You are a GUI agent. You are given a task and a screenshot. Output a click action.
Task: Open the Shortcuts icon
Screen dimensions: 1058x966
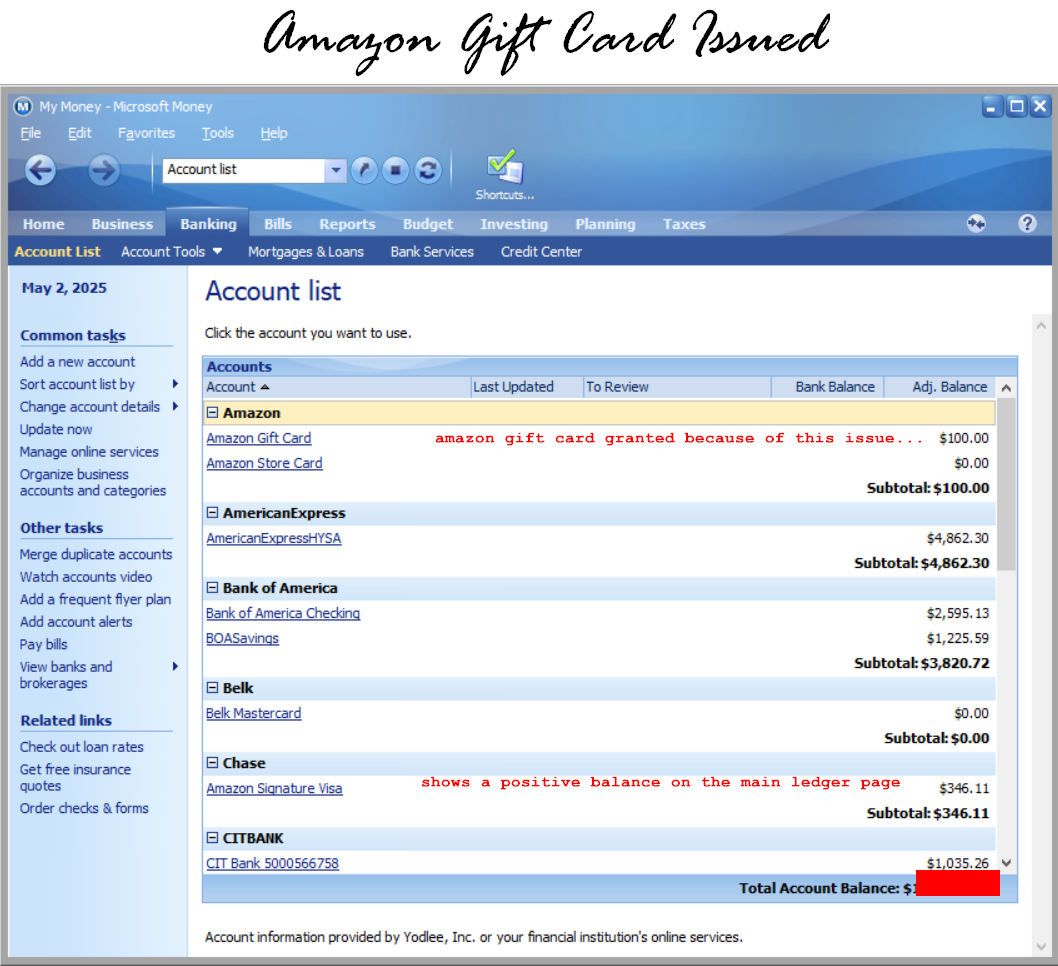click(x=505, y=175)
